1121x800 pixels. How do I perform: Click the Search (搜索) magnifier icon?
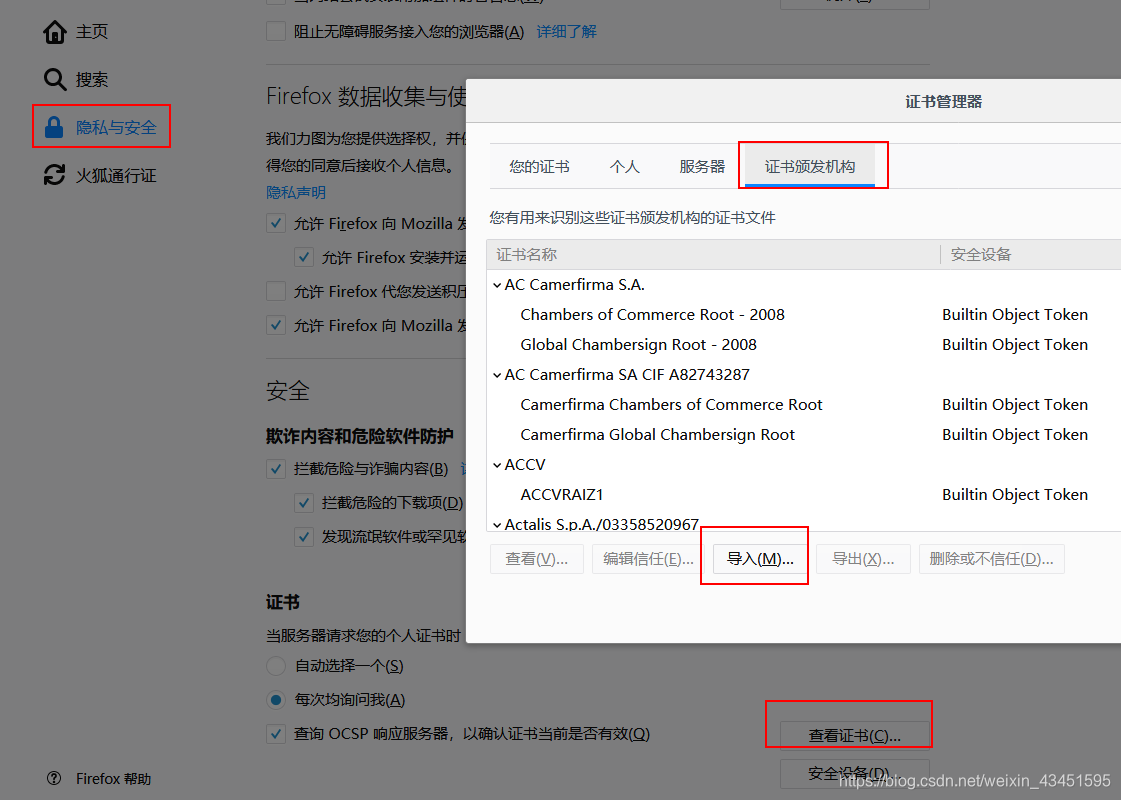(x=54, y=79)
